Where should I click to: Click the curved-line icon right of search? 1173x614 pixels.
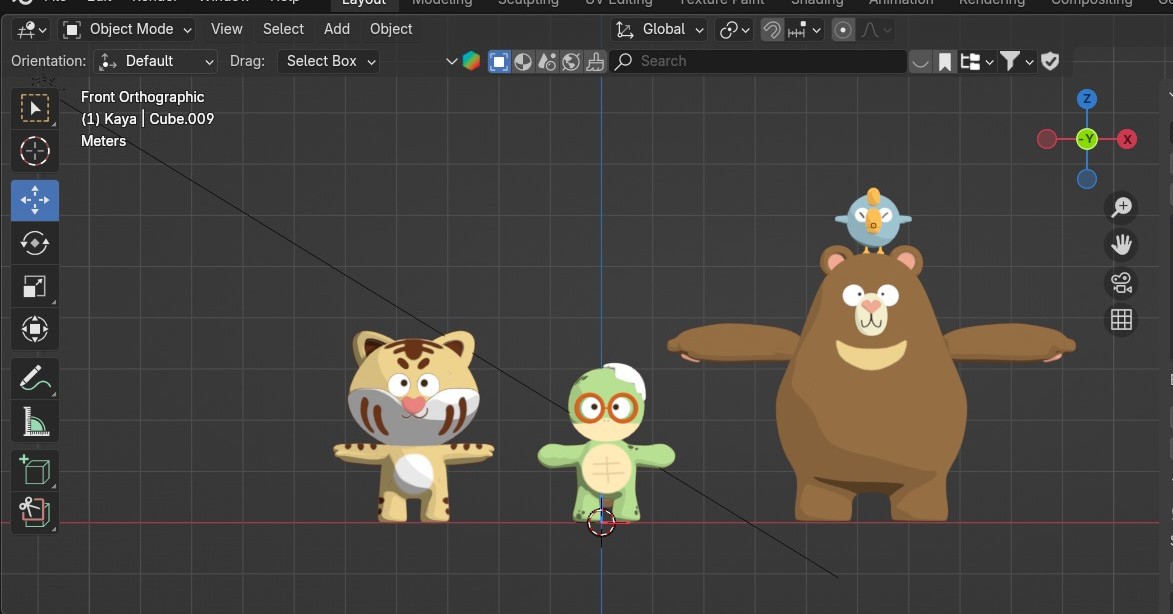(920, 61)
